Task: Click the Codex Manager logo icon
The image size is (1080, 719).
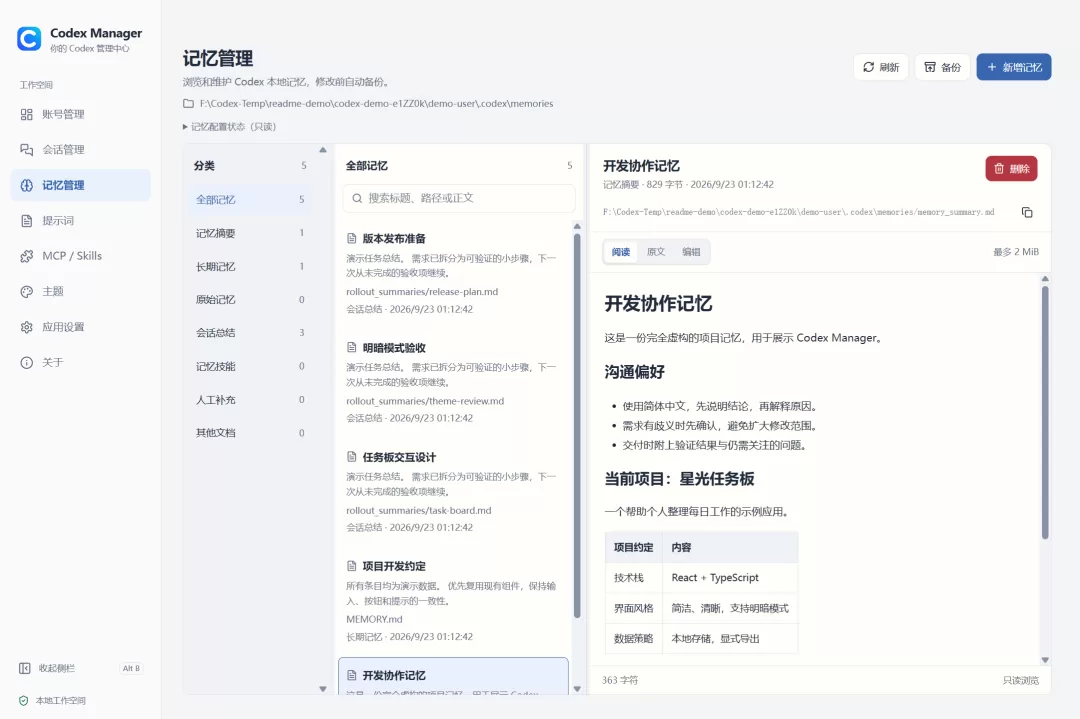Action: tap(29, 39)
